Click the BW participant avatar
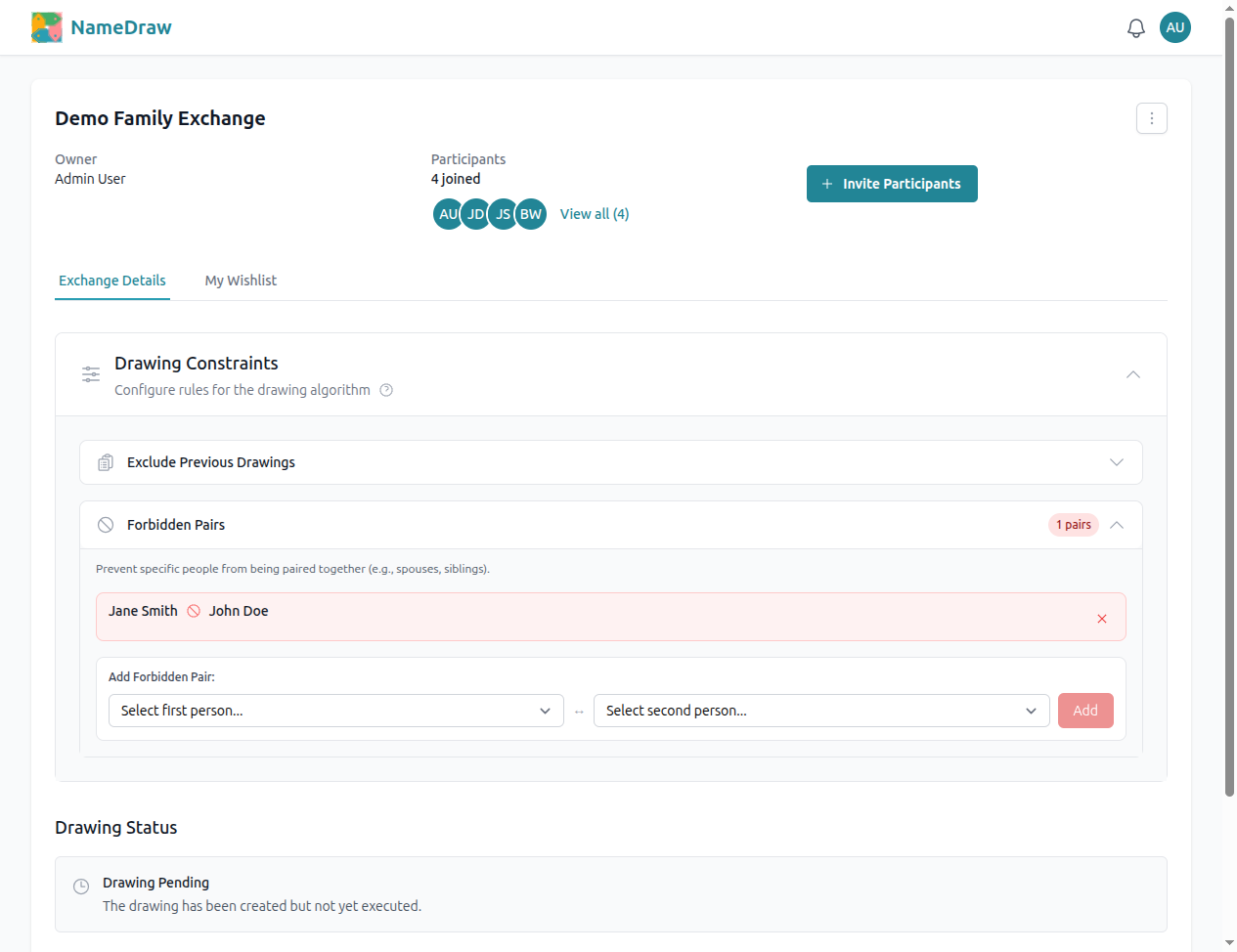Image resolution: width=1237 pixels, height=952 pixels. [531, 214]
